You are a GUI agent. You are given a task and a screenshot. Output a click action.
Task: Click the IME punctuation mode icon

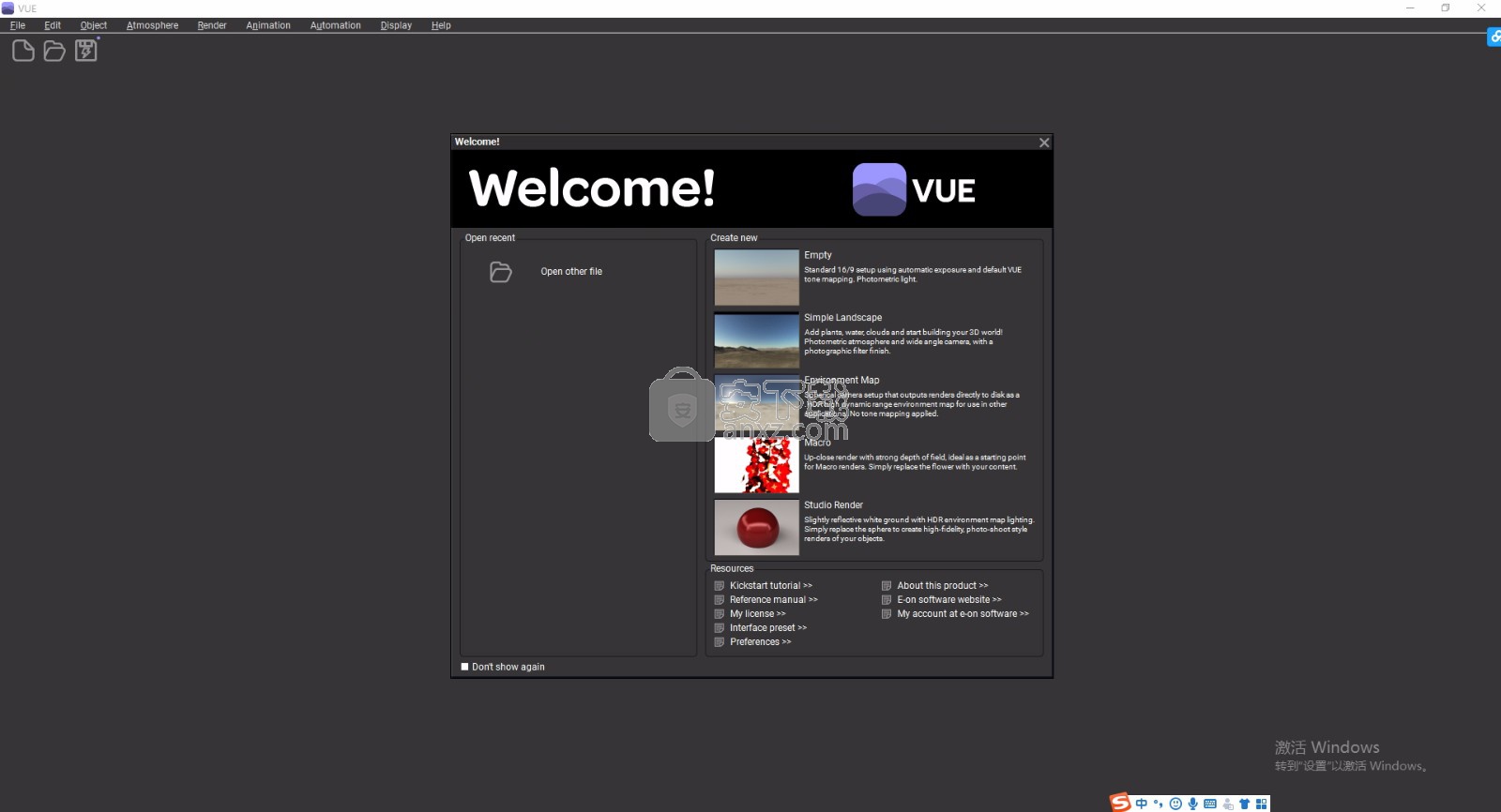tap(1159, 804)
